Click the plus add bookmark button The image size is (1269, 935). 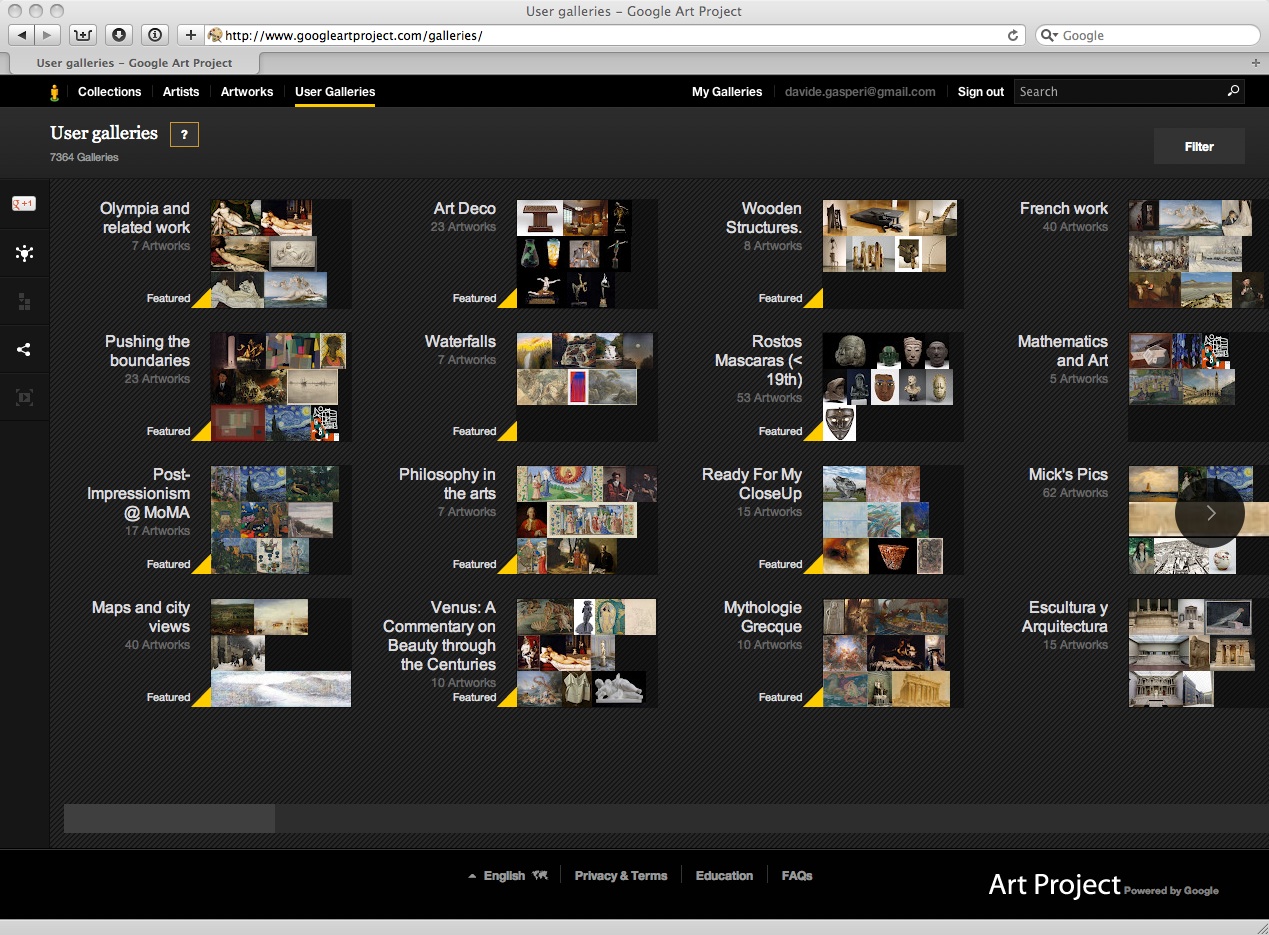coord(190,35)
